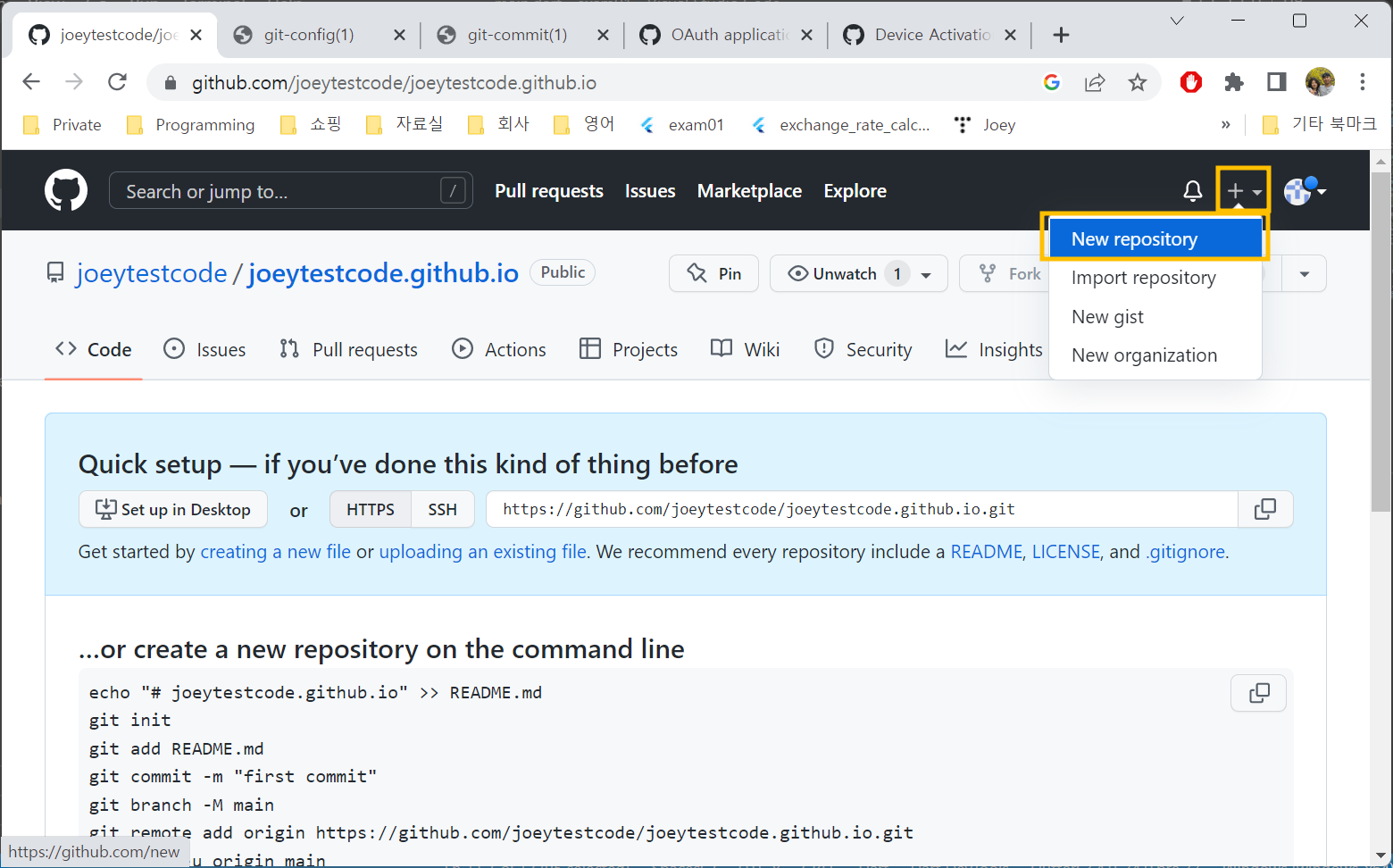Switch to the repository Issues tab
Image resolution: width=1393 pixels, height=868 pixels.
tap(204, 350)
